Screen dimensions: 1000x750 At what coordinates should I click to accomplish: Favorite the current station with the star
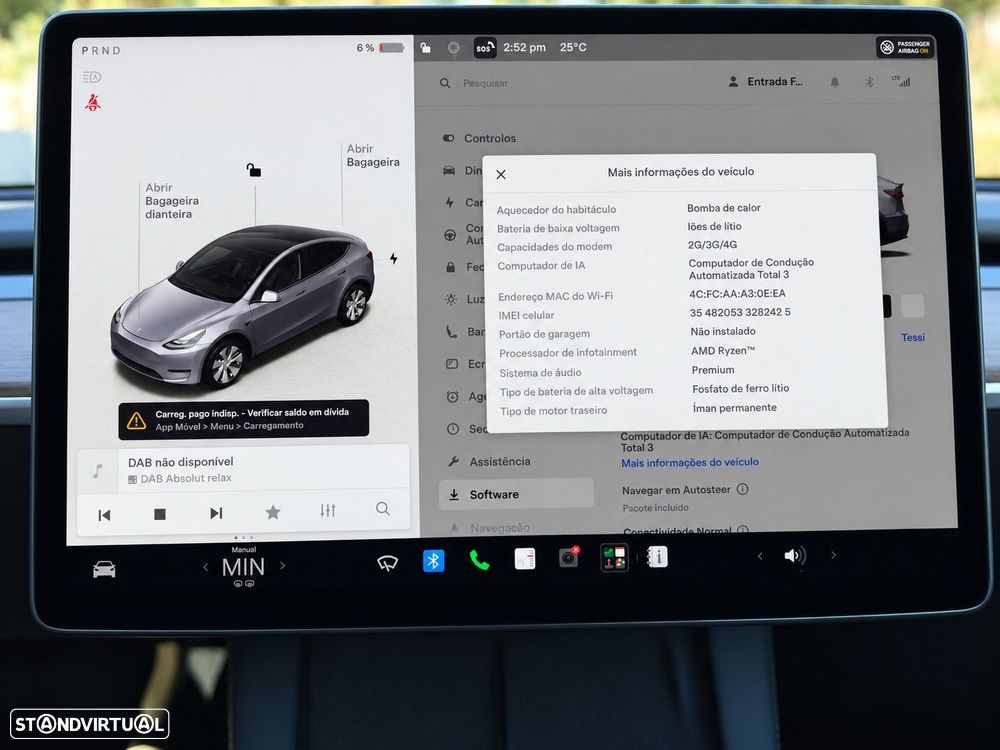tap(273, 511)
